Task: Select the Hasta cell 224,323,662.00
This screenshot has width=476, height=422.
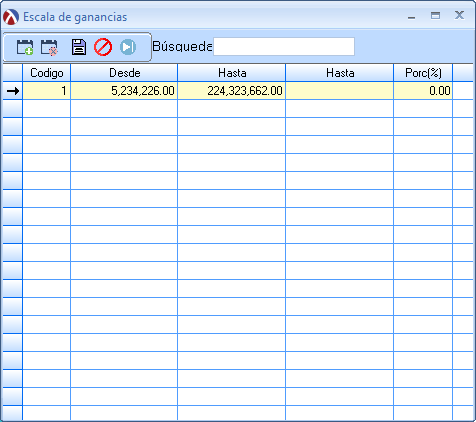Action: (232, 91)
